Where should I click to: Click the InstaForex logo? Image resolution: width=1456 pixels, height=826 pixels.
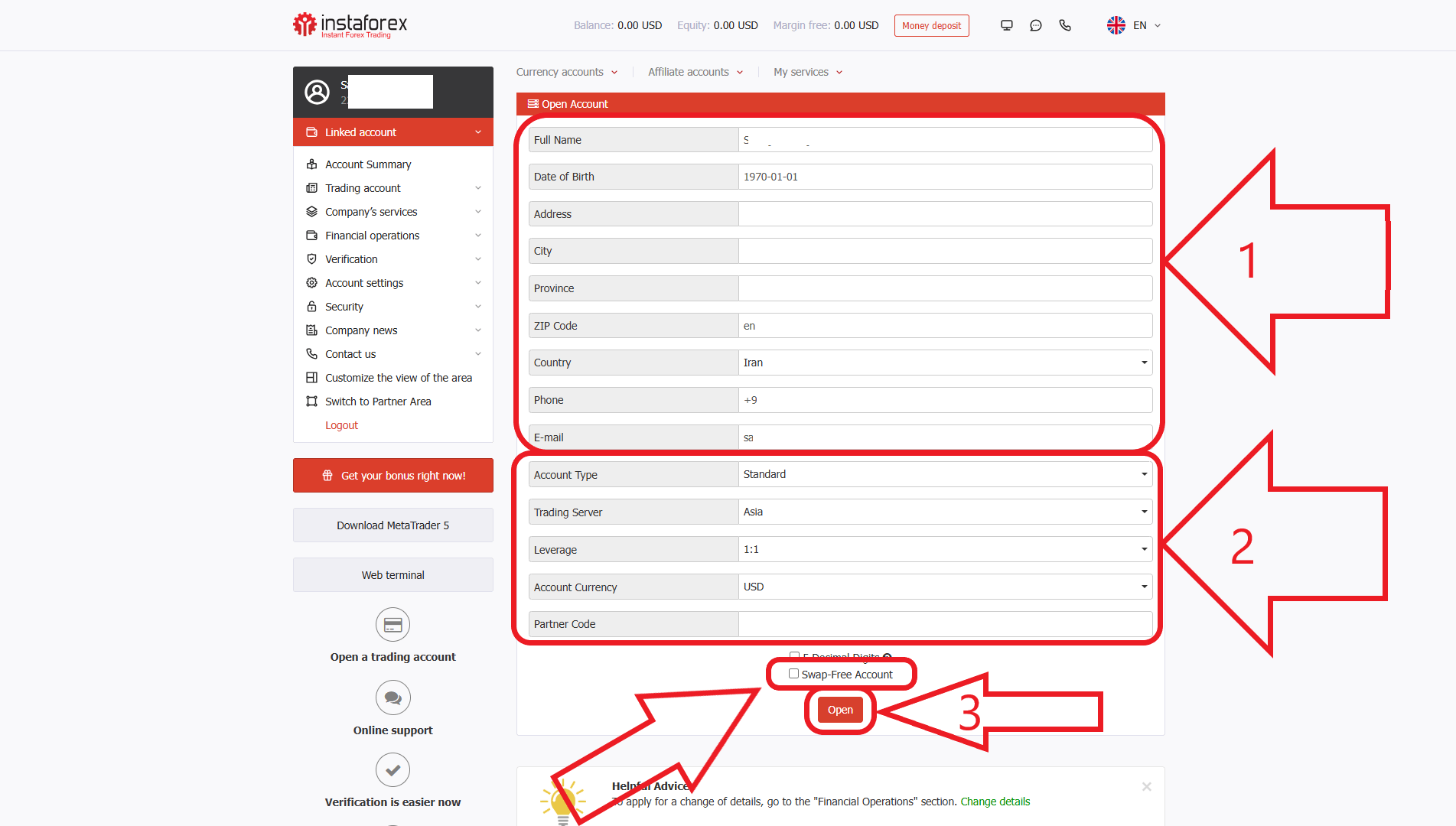pos(350,25)
